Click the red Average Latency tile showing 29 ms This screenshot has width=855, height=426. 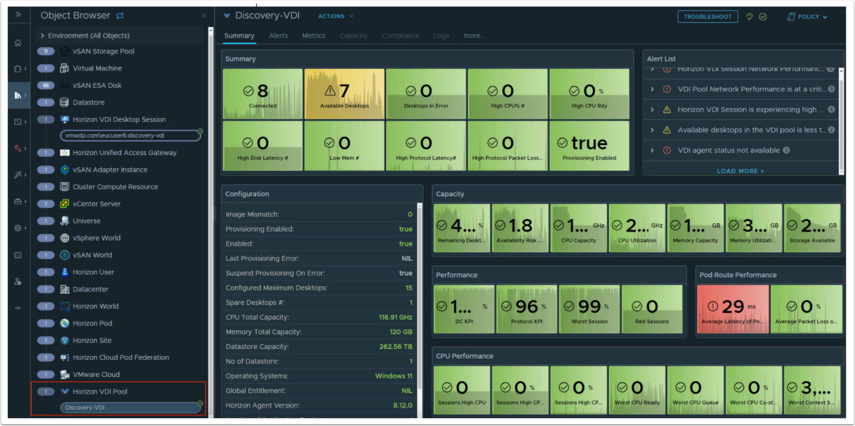[731, 309]
